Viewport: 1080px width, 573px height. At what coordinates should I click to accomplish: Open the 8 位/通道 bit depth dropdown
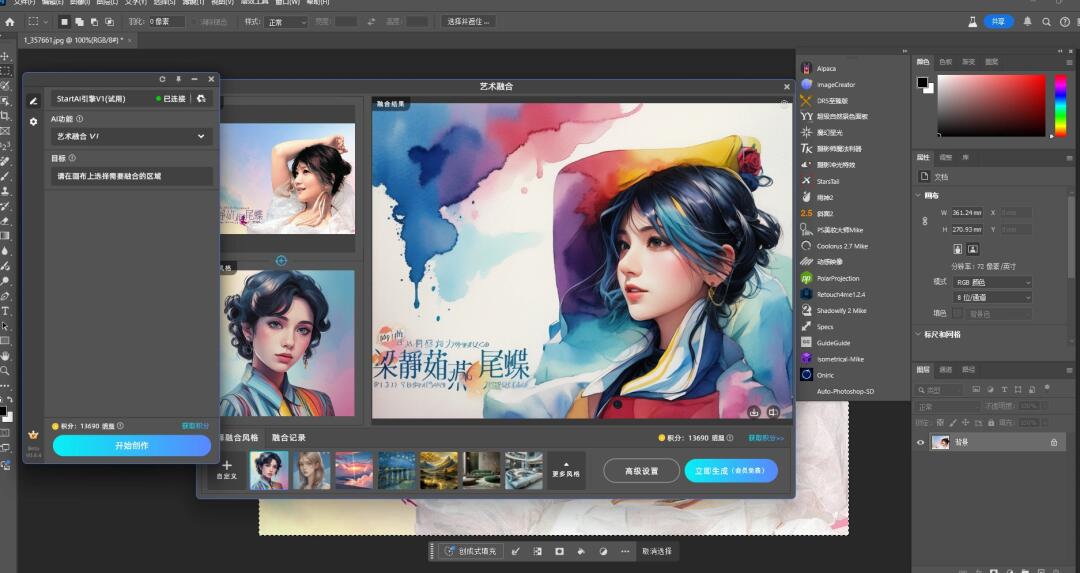pyautogui.click(x=993, y=298)
